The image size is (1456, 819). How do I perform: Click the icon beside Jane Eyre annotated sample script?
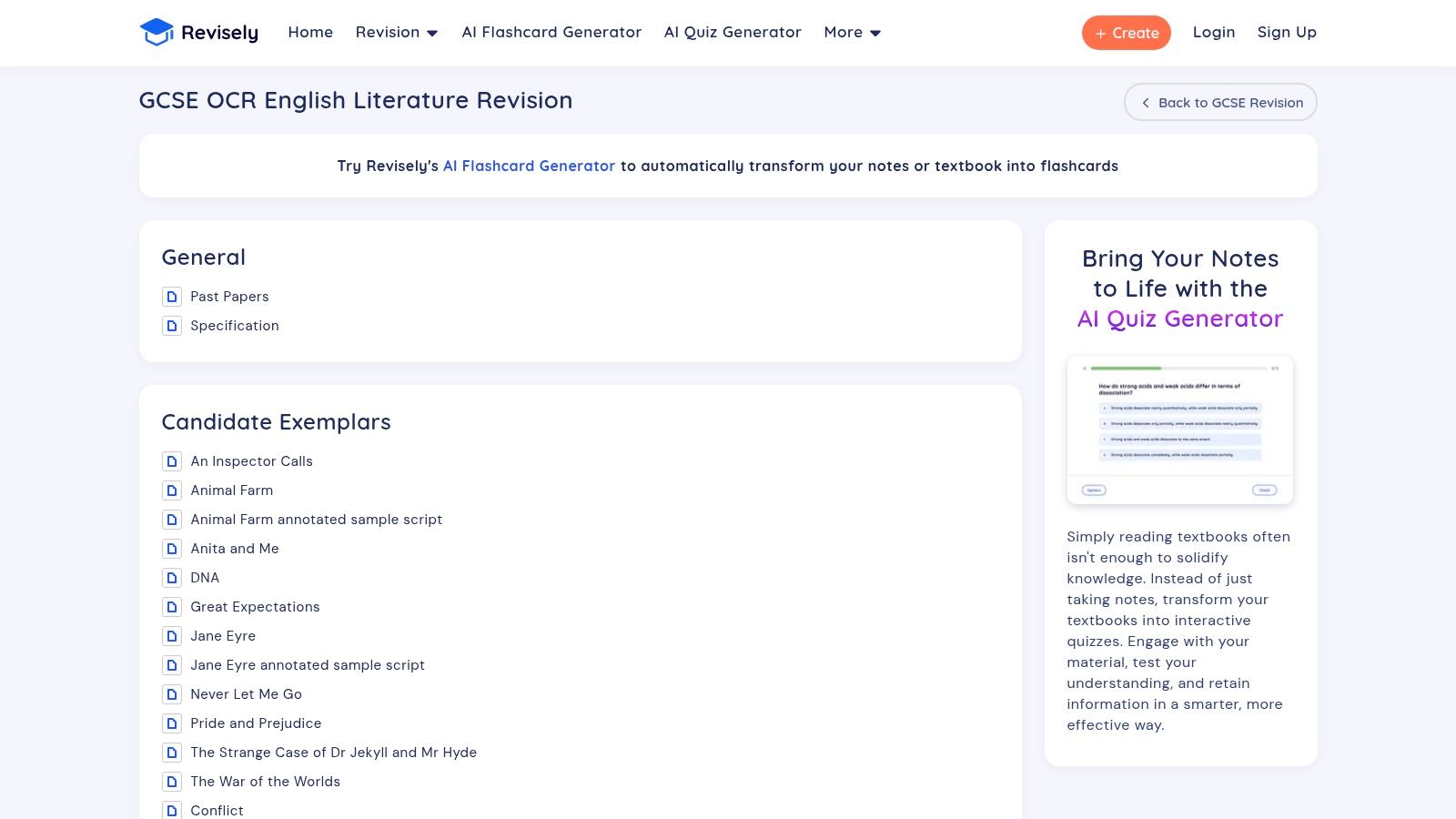172,665
